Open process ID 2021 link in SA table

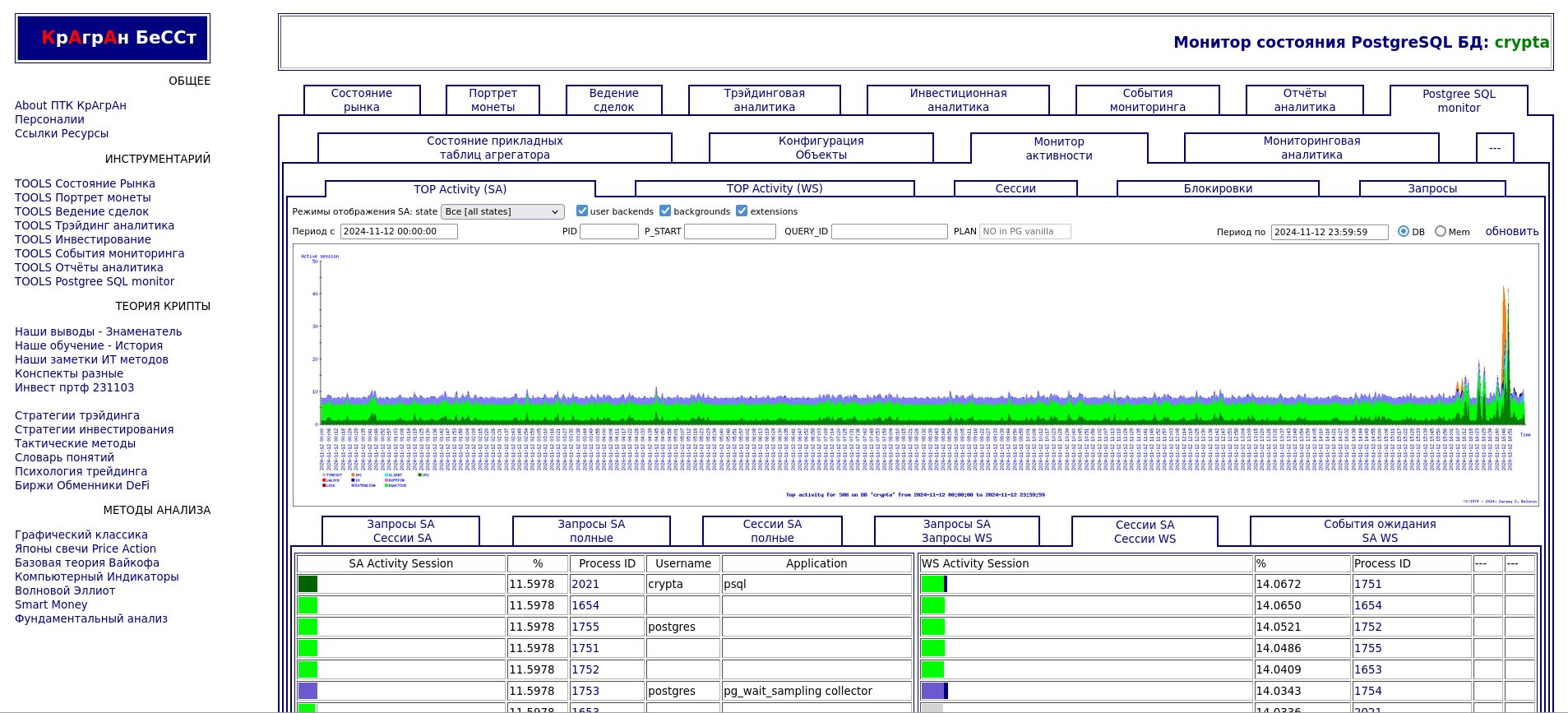click(x=585, y=584)
